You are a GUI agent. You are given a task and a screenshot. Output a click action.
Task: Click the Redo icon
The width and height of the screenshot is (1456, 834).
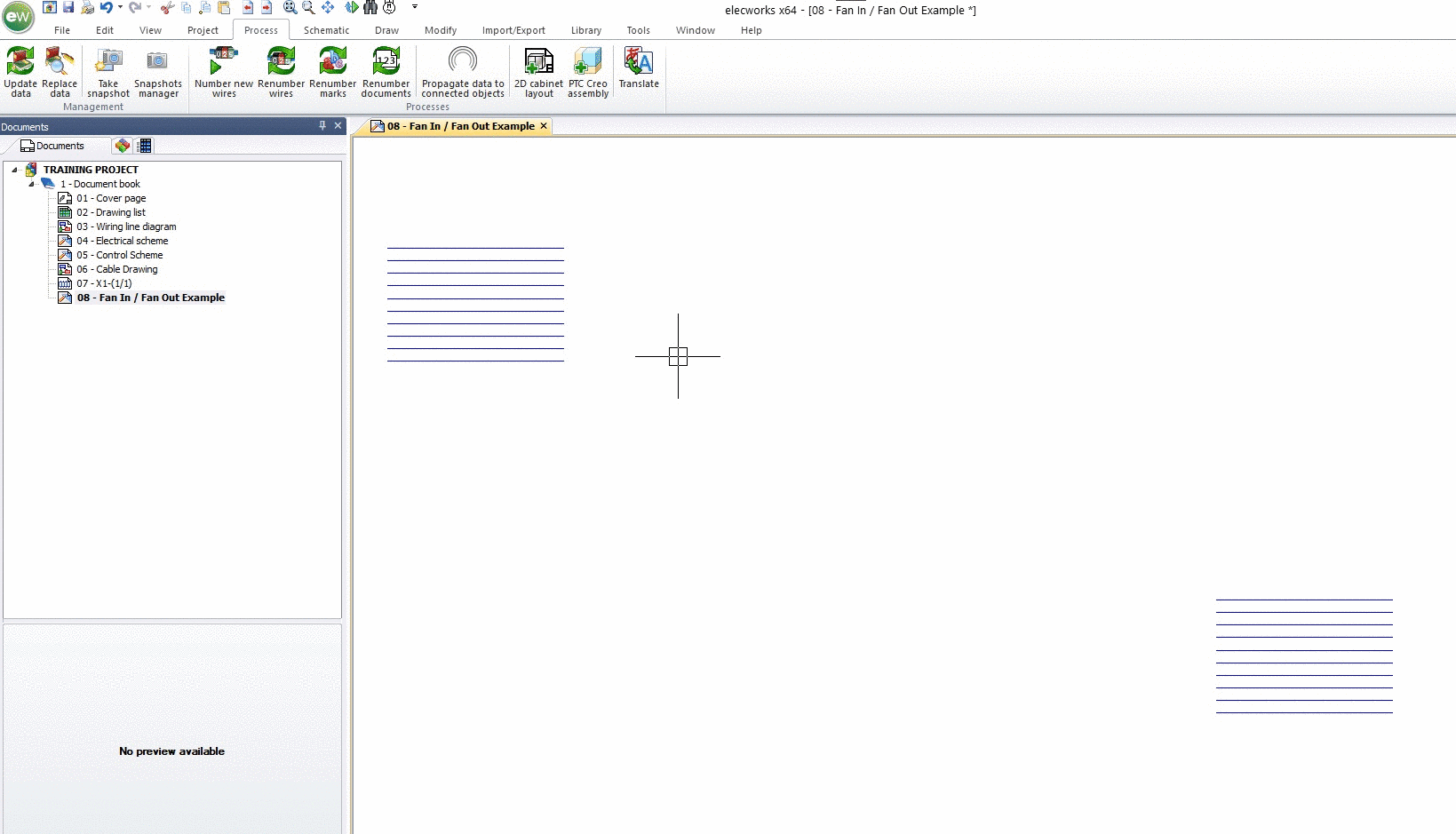point(135,7)
